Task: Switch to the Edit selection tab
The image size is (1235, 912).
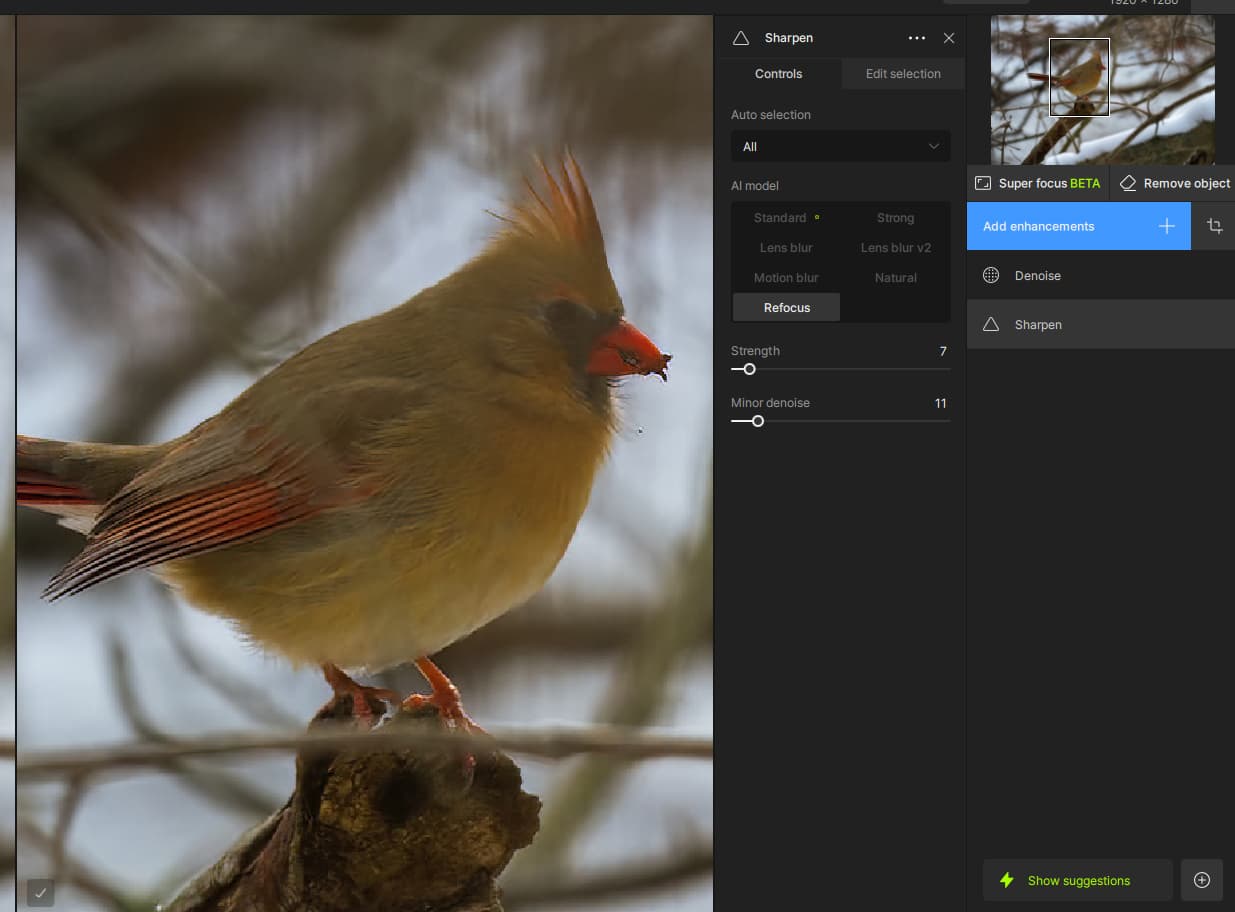Action: pyautogui.click(x=902, y=74)
